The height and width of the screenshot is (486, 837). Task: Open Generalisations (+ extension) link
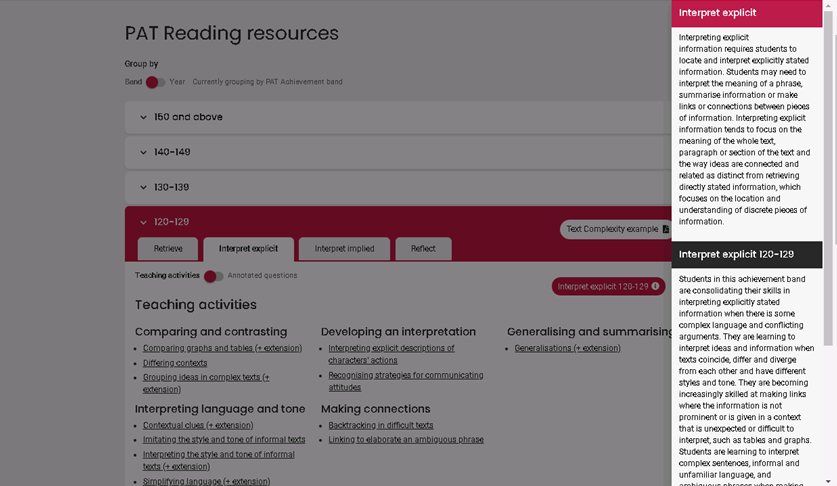coord(567,348)
